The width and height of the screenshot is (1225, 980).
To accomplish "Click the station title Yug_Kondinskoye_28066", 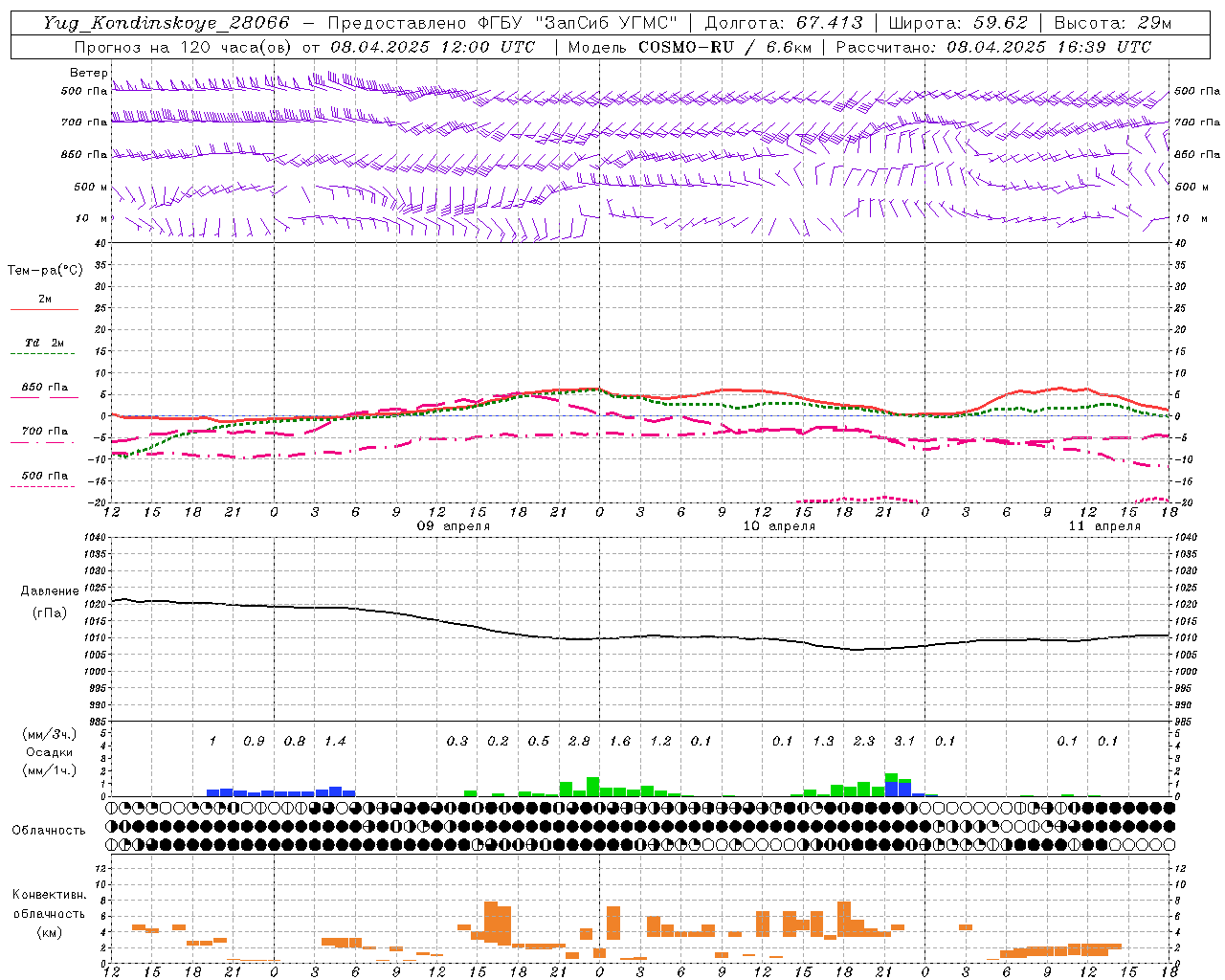I will (x=166, y=23).
